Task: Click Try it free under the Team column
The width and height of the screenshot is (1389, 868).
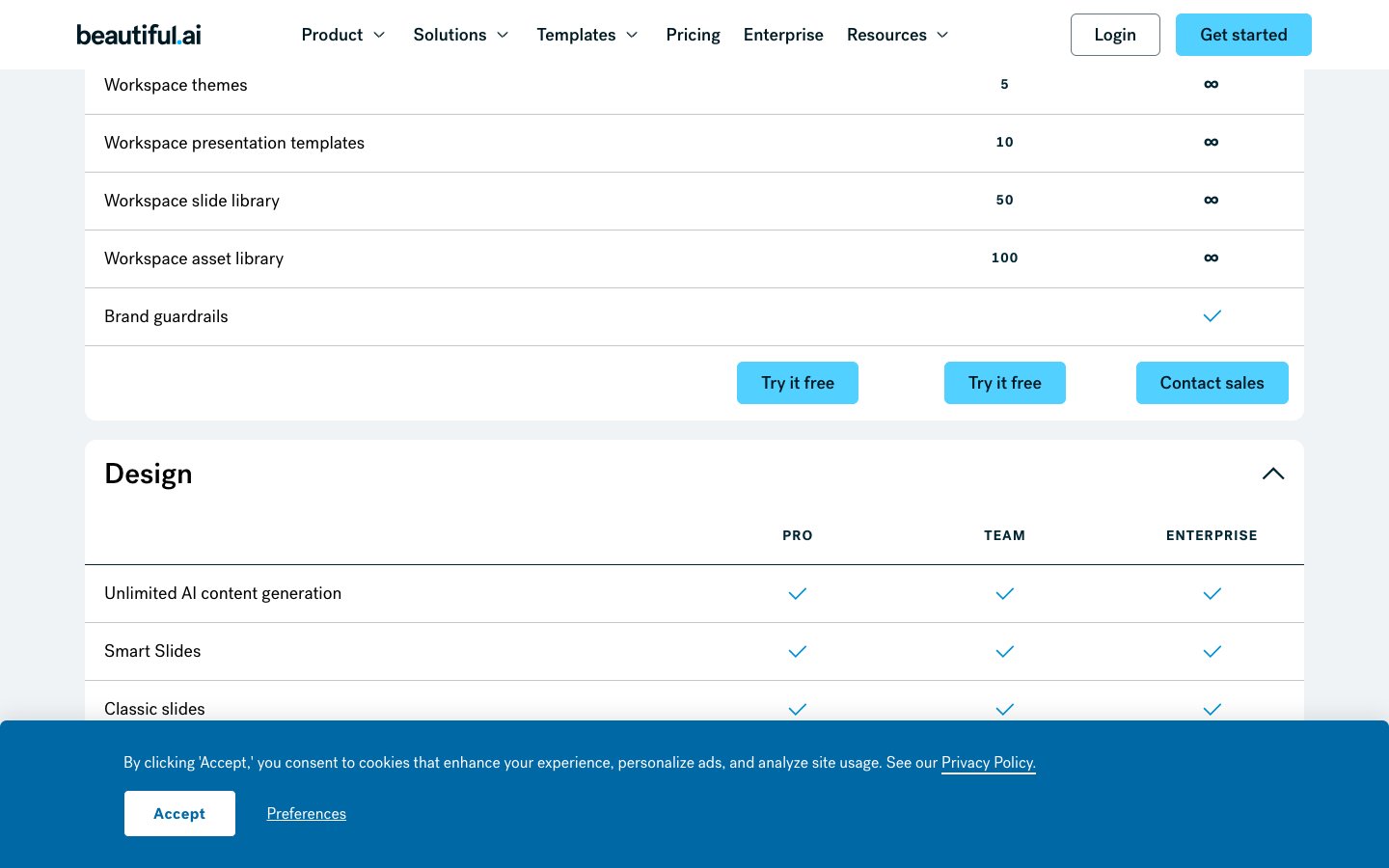Action: point(1004,383)
